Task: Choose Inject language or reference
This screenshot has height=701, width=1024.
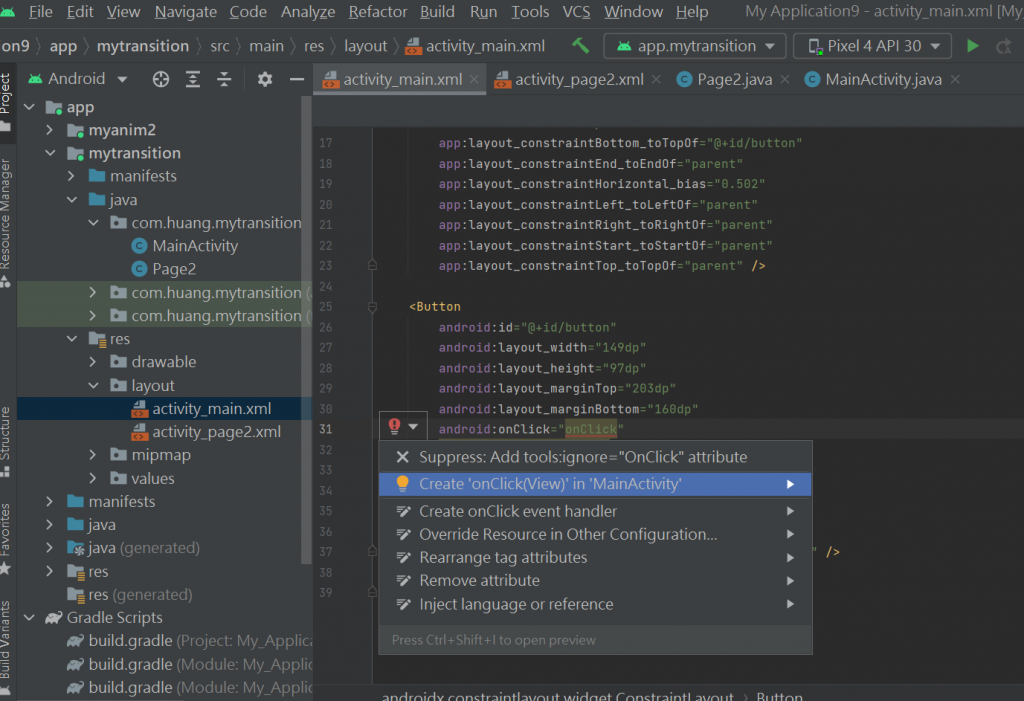Action: 596,604
